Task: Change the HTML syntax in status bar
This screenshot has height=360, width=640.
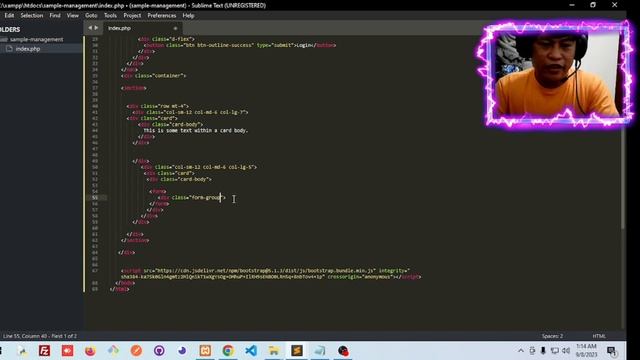Action: 599,336
